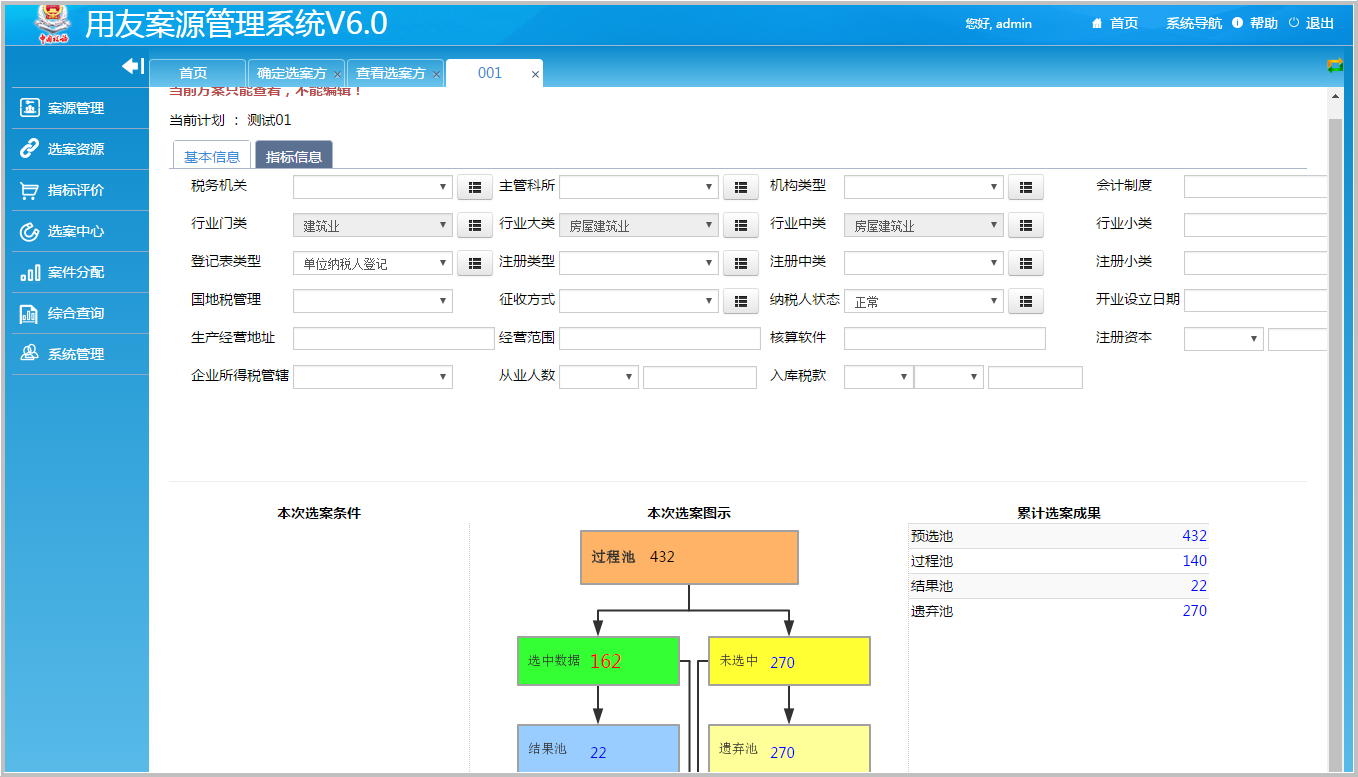Open the 征收方式 dropdown
This screenshot has height=777, width=1358.
(x=639, y=301)
